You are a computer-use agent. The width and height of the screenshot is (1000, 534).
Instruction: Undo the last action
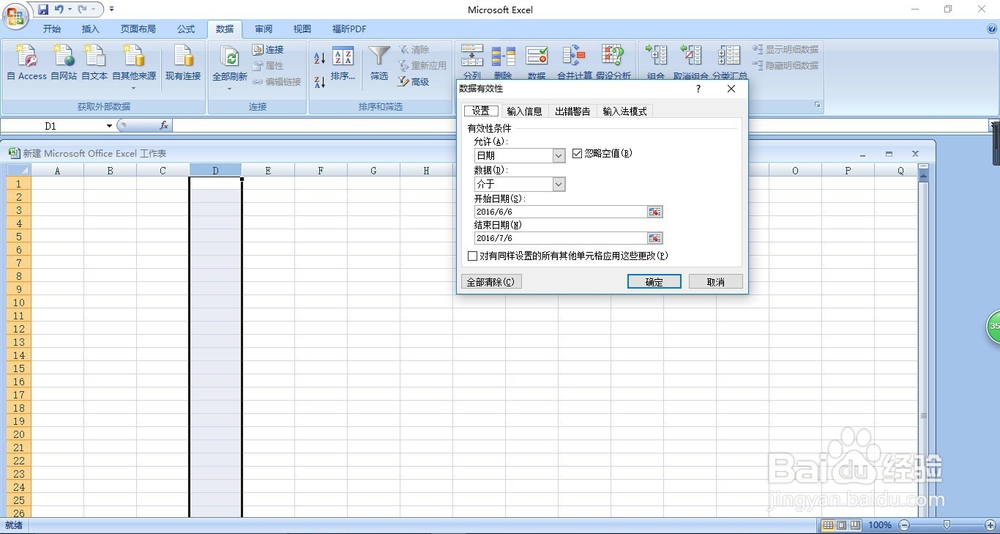[59, 10]
